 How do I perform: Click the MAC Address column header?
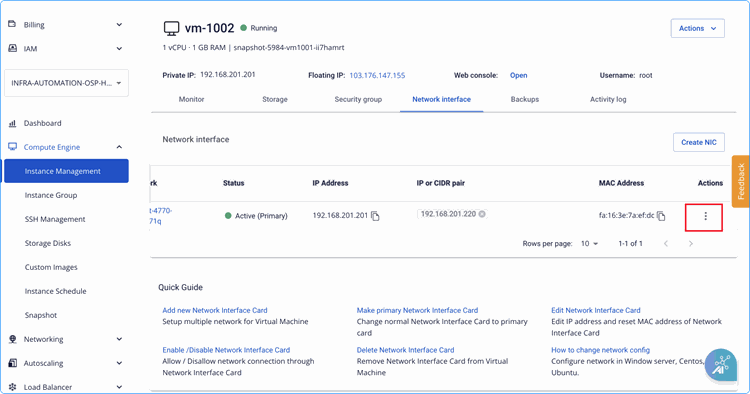click(x=621, y=183)
